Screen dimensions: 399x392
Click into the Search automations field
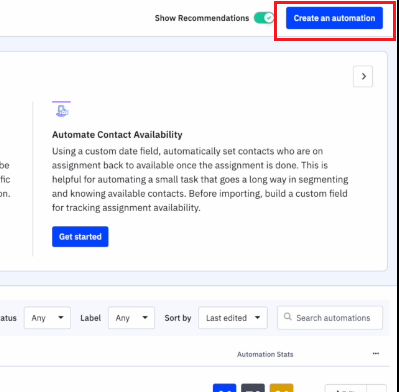330,318
